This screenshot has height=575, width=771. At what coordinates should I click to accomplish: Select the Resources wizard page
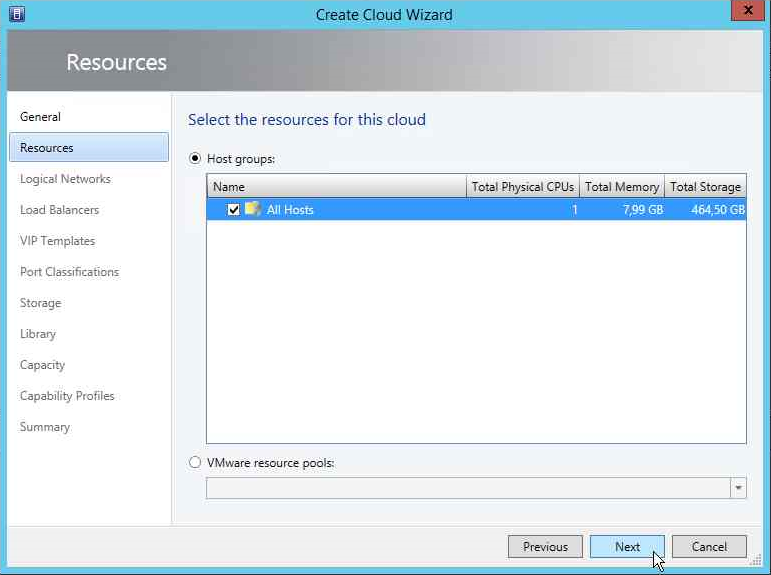89,148
